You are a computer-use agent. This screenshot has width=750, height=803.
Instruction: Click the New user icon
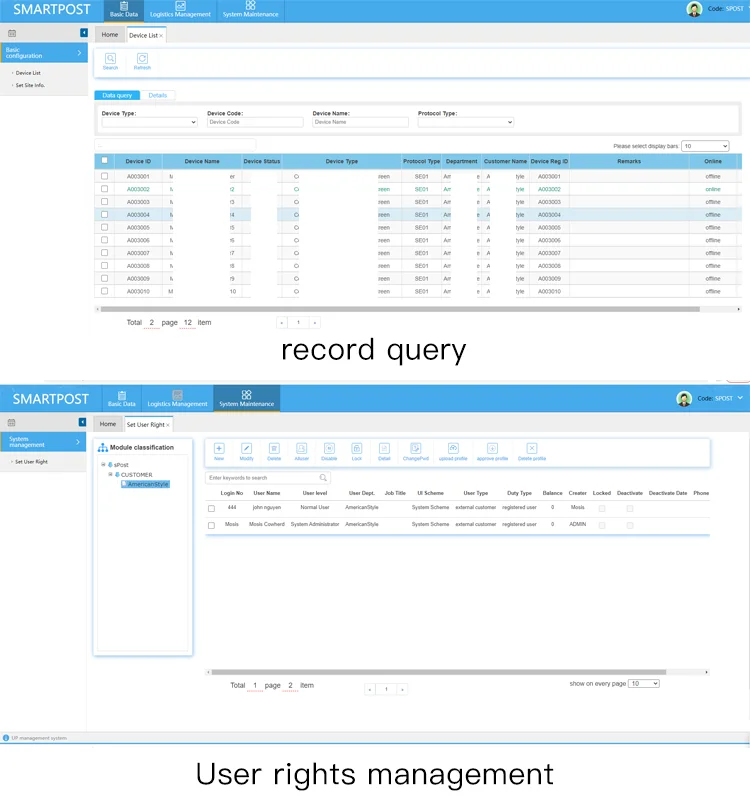point(219,449)
